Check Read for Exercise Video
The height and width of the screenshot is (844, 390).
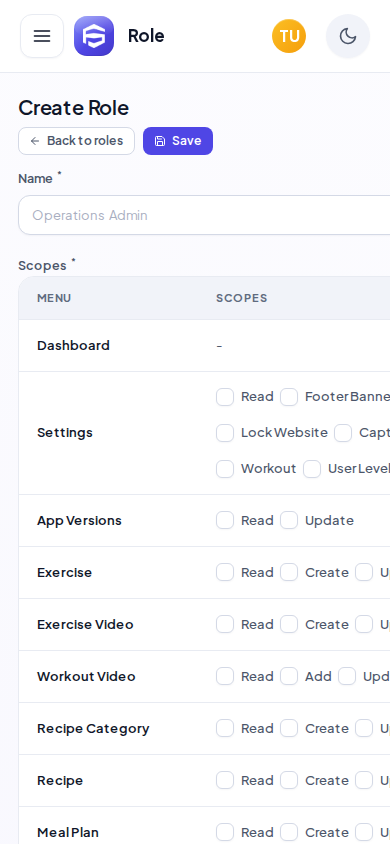coord(225,624)
